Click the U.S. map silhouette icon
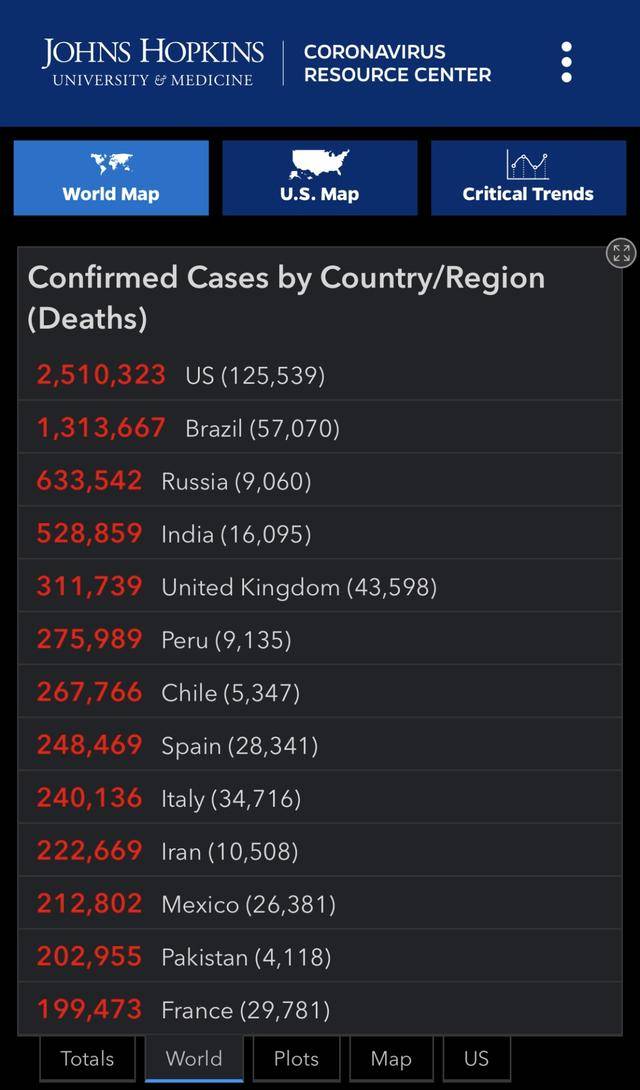Screen dimensions: 640x1090 pos(319,164)
